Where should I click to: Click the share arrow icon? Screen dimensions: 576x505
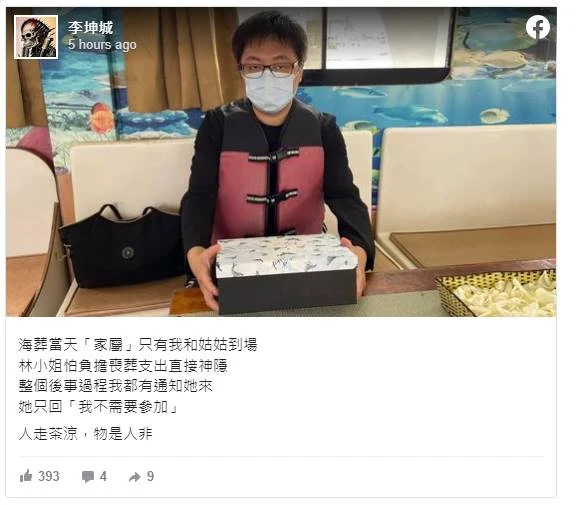click(134, 477)
